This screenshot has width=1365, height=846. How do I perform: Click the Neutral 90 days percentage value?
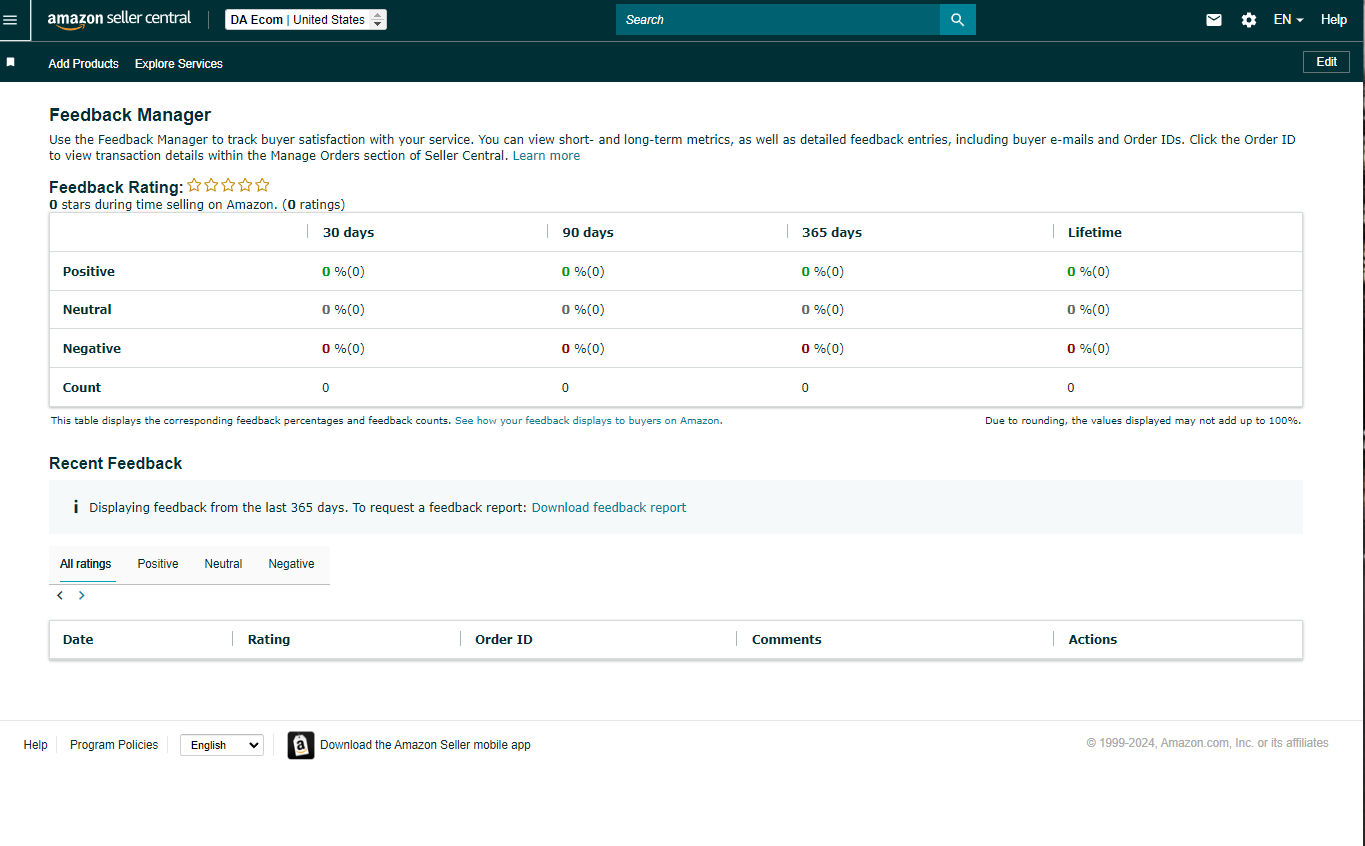583,309
